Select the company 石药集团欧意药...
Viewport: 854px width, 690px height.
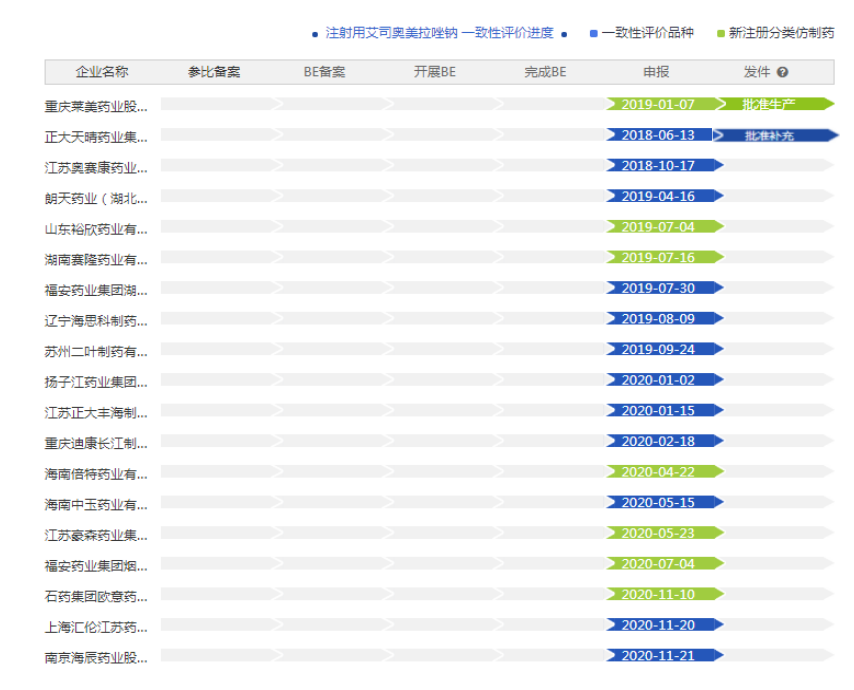coord(96,596)
